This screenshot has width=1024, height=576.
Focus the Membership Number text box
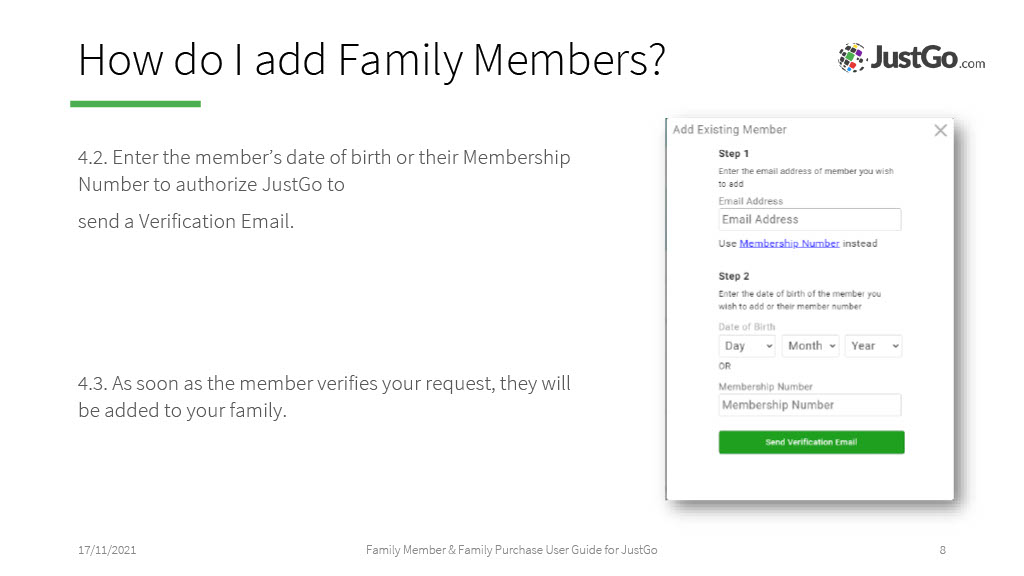tap(810, 405)
